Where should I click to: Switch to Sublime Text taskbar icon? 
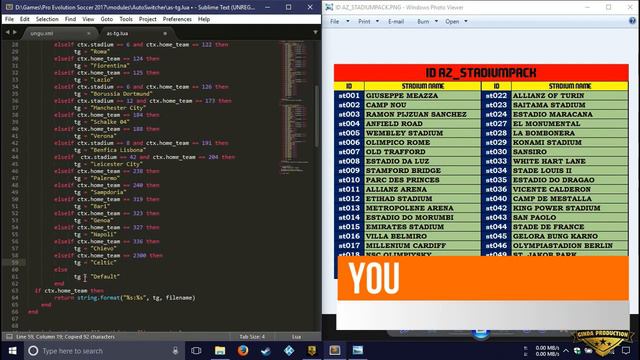coord(335,351)
